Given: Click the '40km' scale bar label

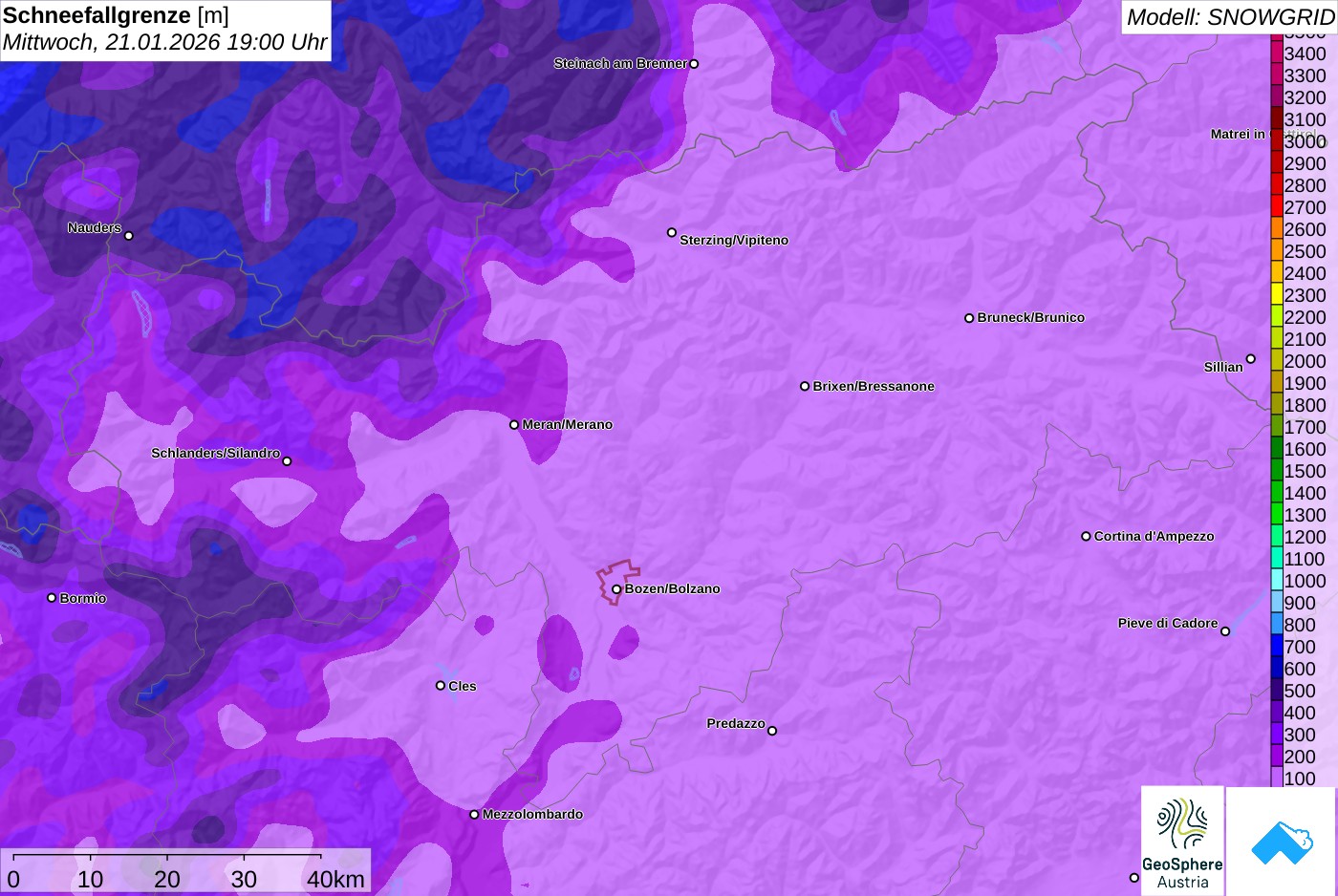Looking at the screenshot, I should tap(335, 880).
